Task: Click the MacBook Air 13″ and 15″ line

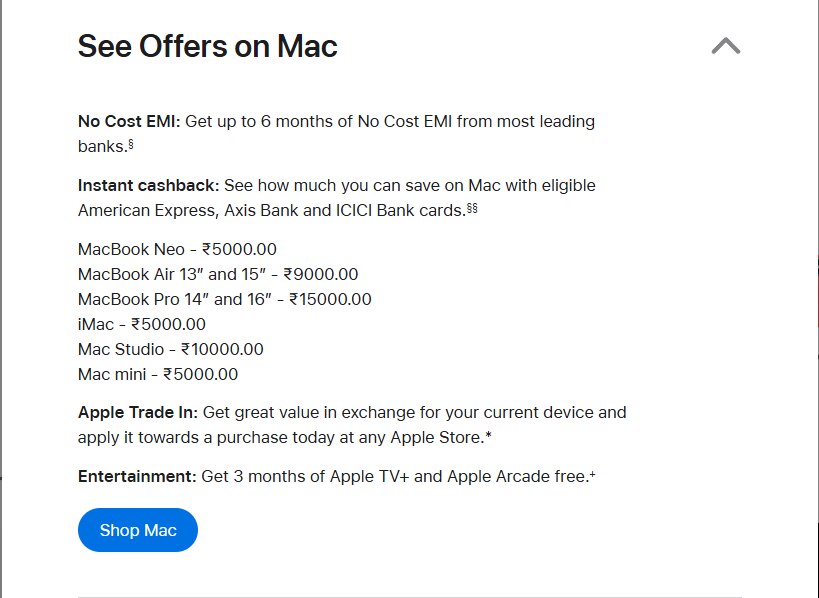Action: [x=218, y=274]
